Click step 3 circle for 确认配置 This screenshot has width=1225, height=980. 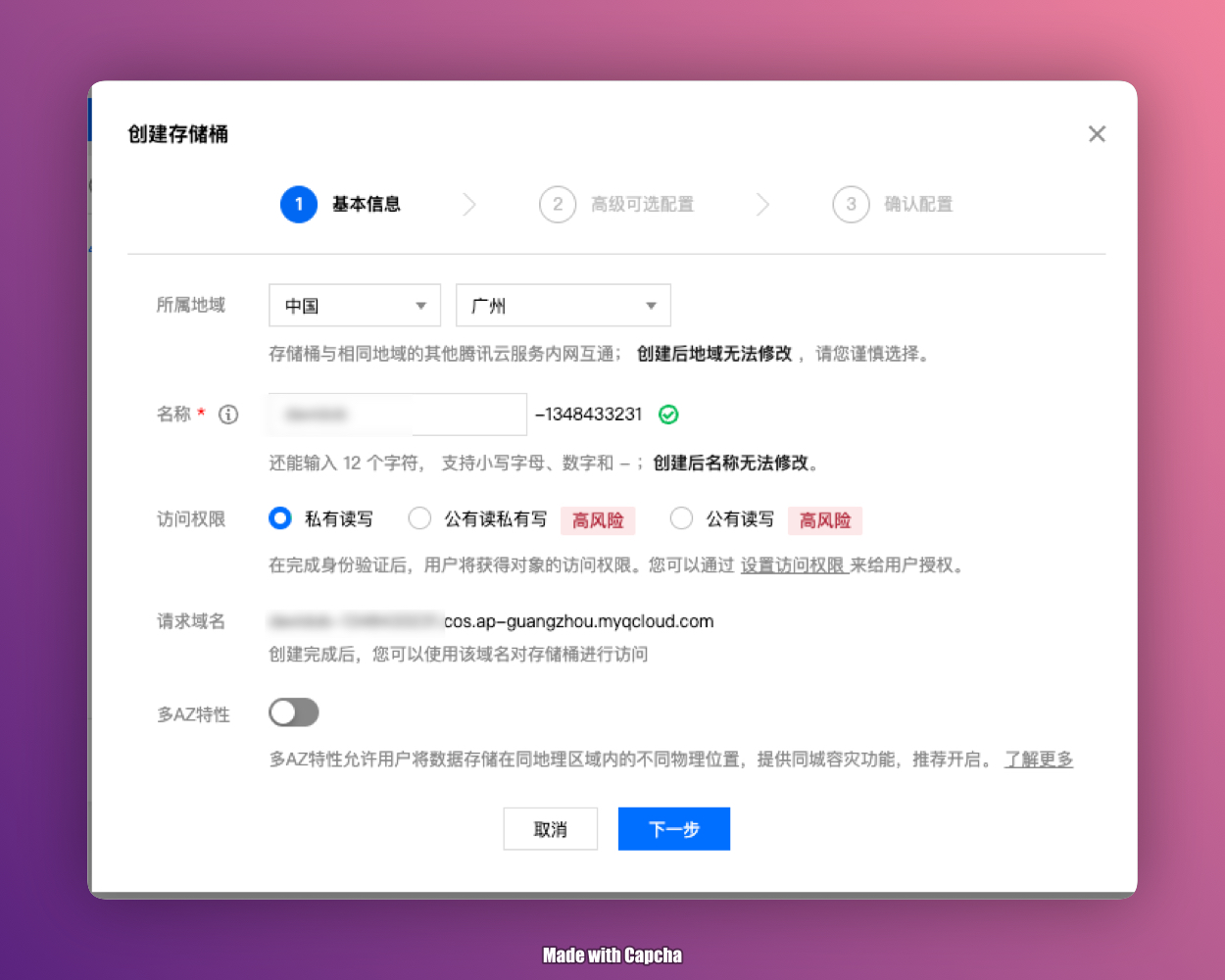tap(851, 205)
